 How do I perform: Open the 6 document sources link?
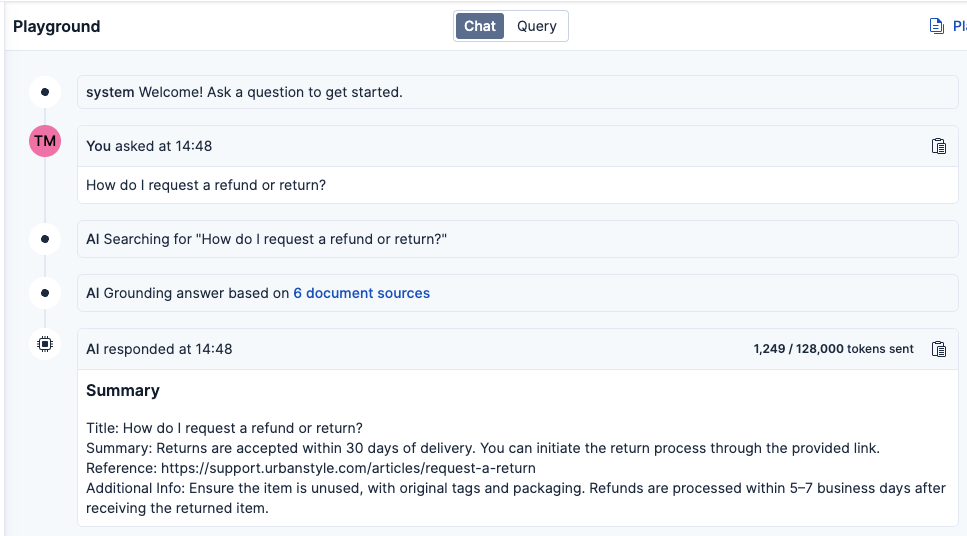click(x=361, y=293)
